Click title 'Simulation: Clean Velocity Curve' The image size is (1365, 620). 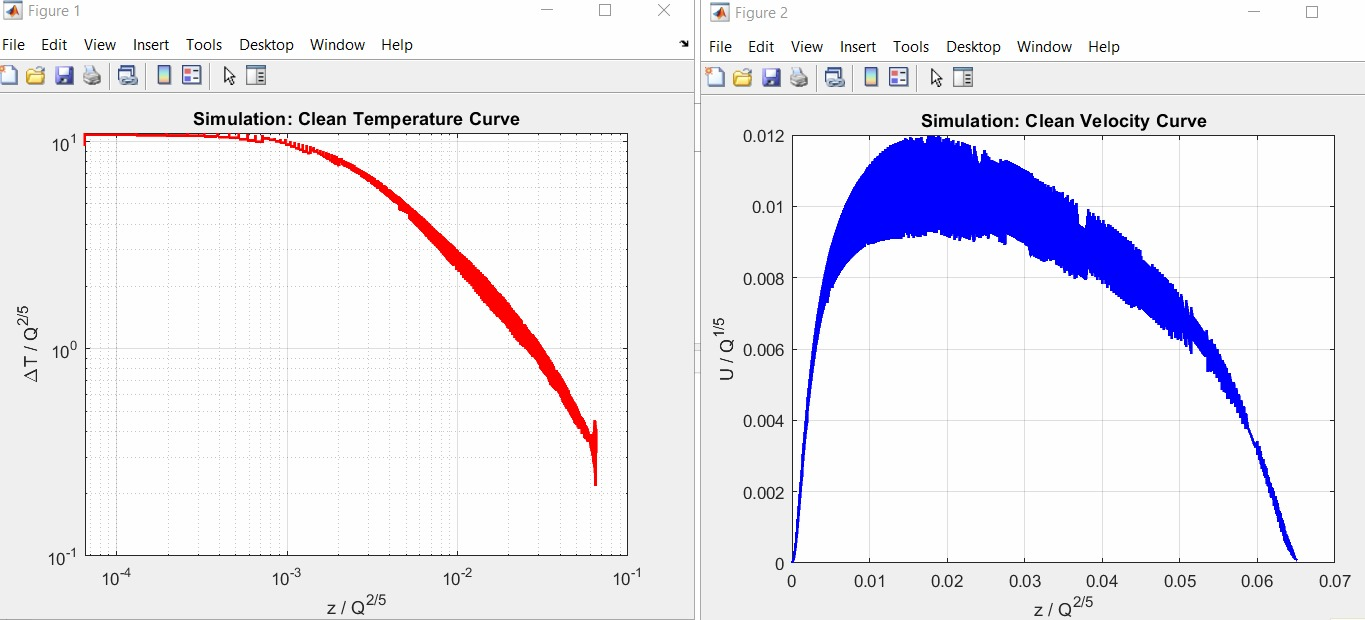[x=1064, y=121]
